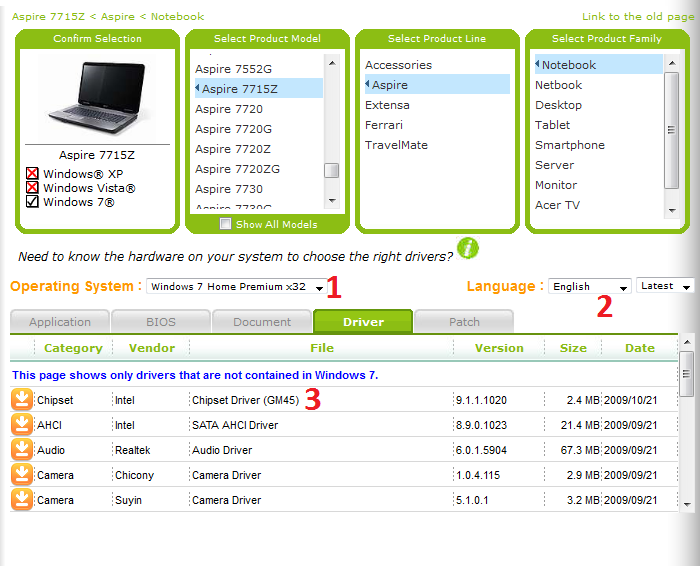This screenshot has height=566, width=700.
Task: Click the driver table scrollbar thumb
Action: [687, 374]
